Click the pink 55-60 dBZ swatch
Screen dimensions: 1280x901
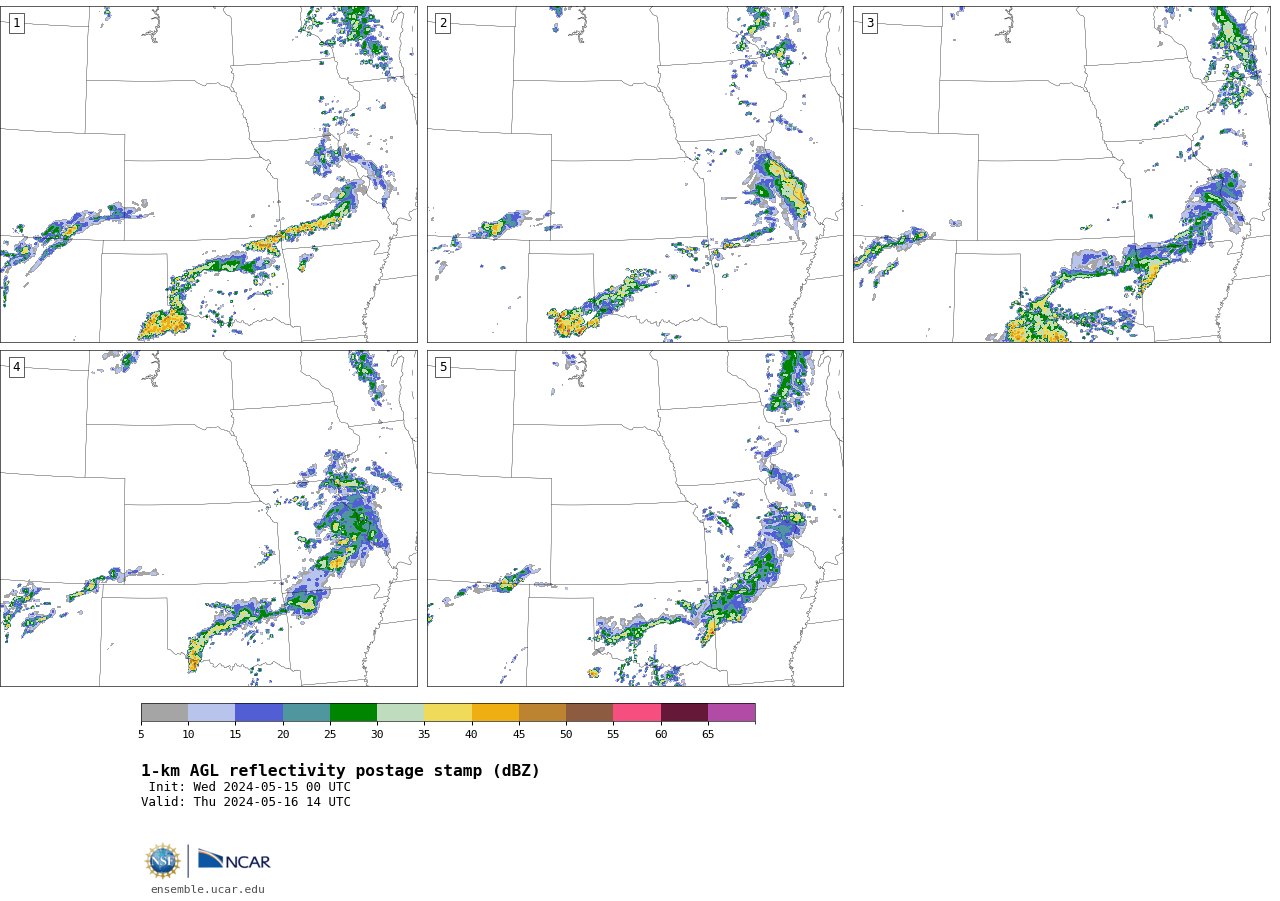point(637,713)
